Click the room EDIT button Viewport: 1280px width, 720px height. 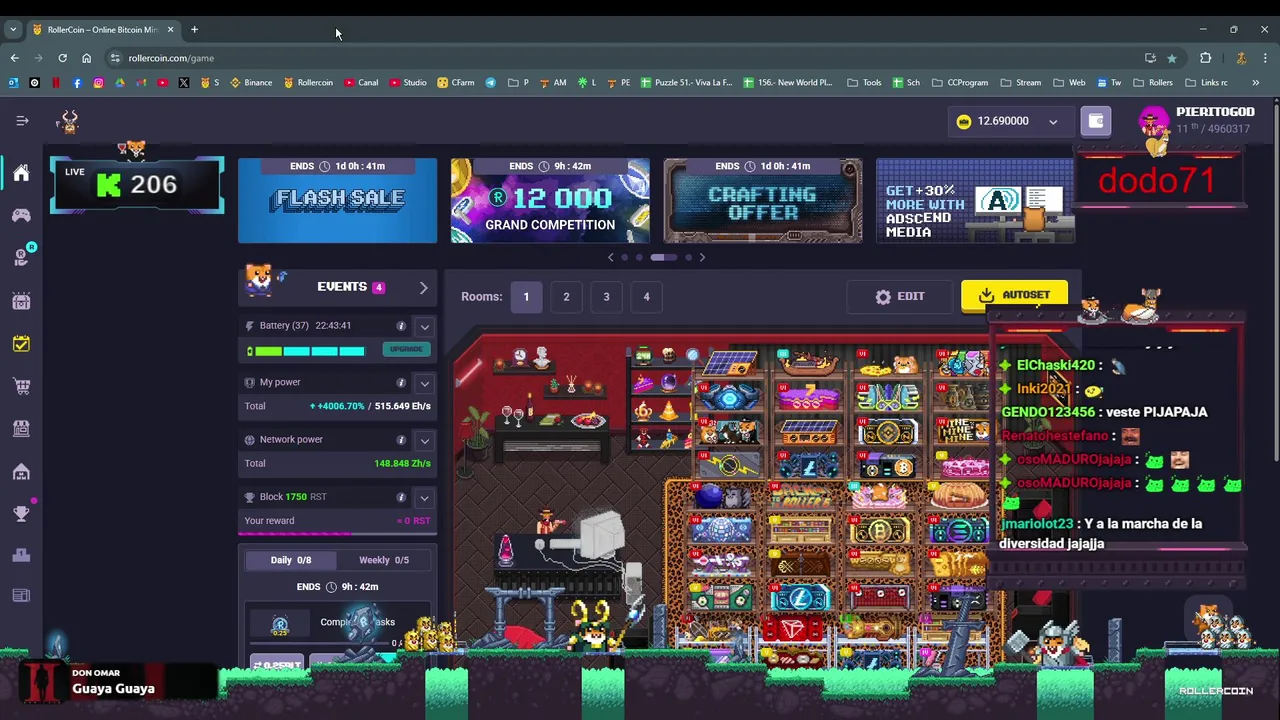click(x=900, y=297)
